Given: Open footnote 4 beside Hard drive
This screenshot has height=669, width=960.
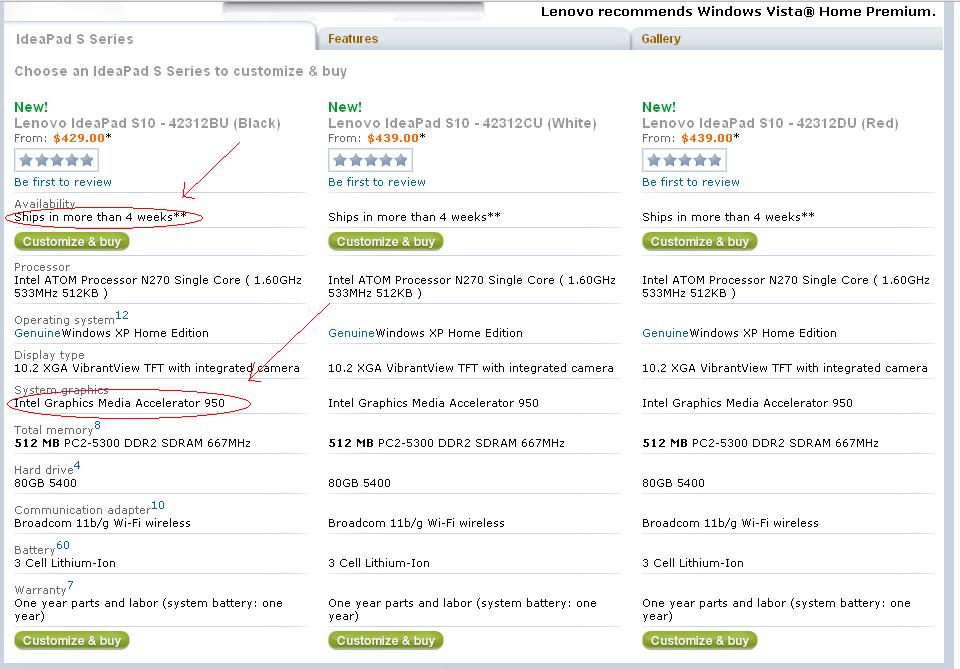Looking at the screenshot, I should coord(77,465).
